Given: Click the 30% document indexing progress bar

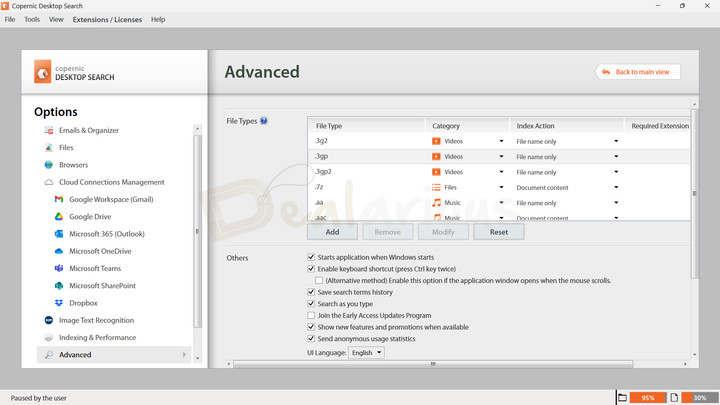Looking at the screenshot, I should pos(700,398).
